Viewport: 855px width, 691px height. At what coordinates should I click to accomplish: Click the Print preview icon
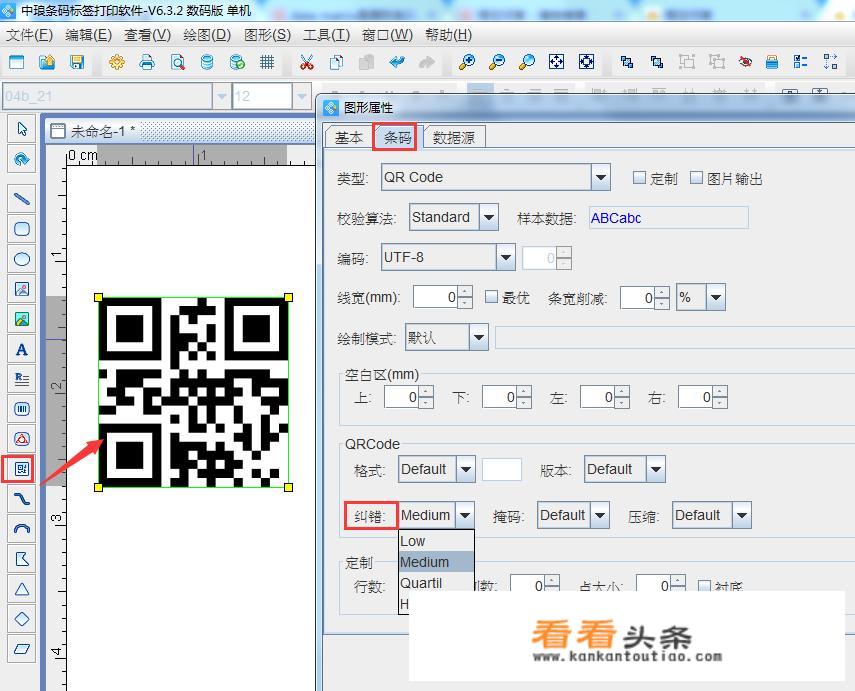pyautogui.click(x=177, y=62)
